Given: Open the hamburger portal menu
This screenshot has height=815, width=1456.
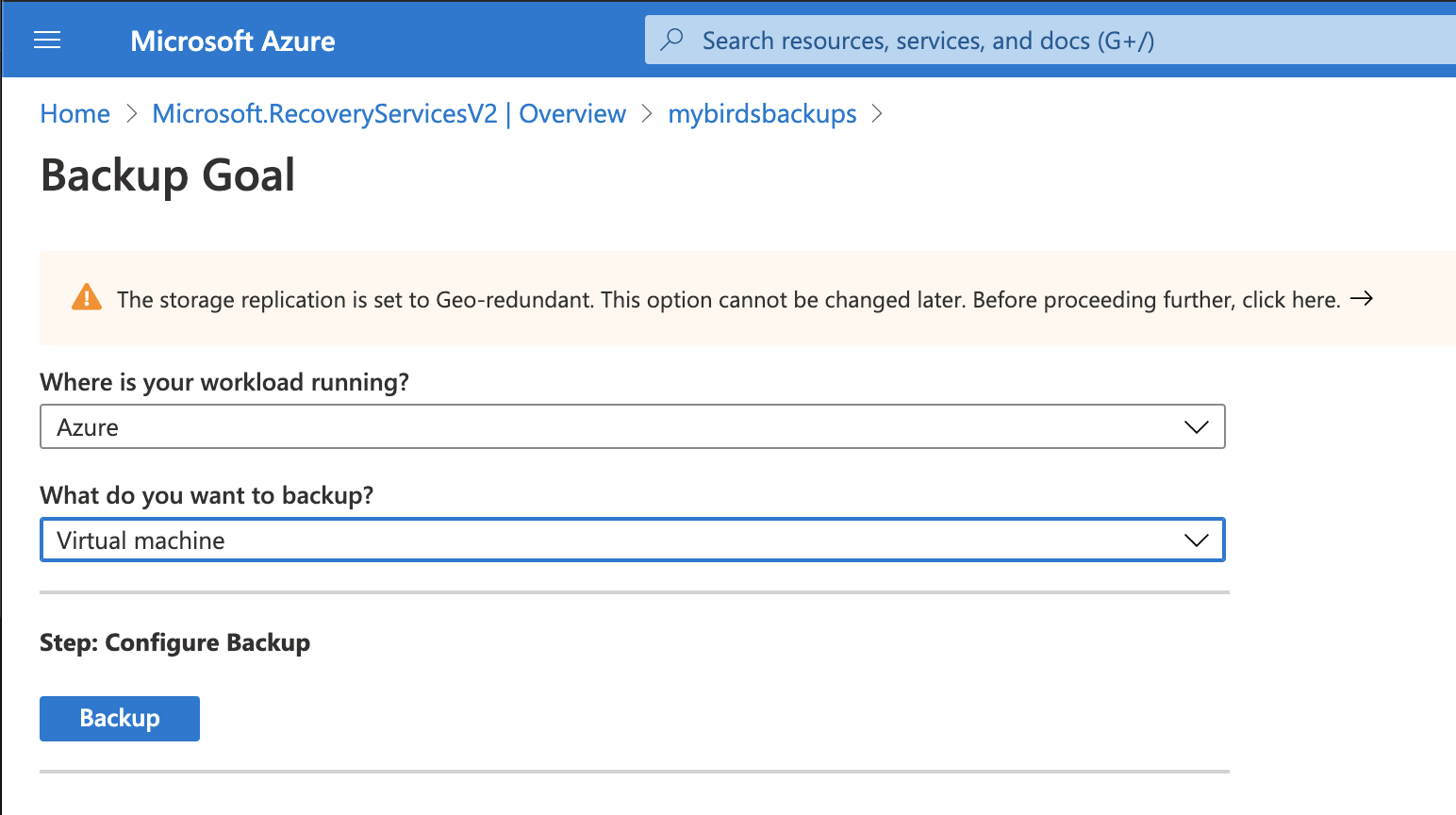Looking at the screenshot, I should tap(47, 41).
